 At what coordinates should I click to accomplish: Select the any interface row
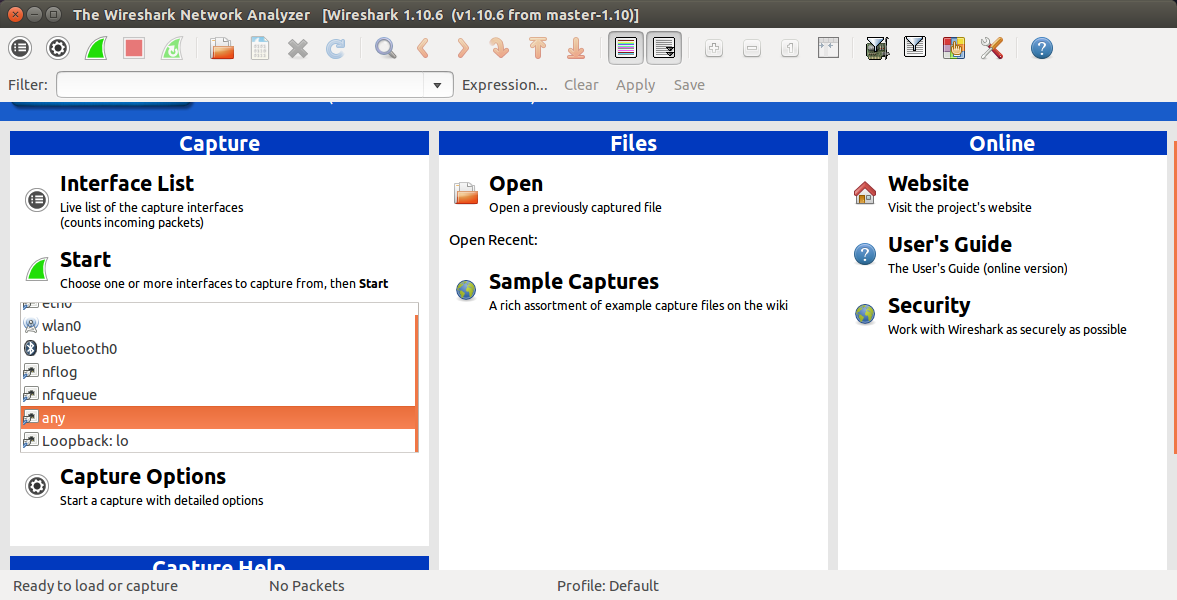pyautogui.click(x=218, y=418)
